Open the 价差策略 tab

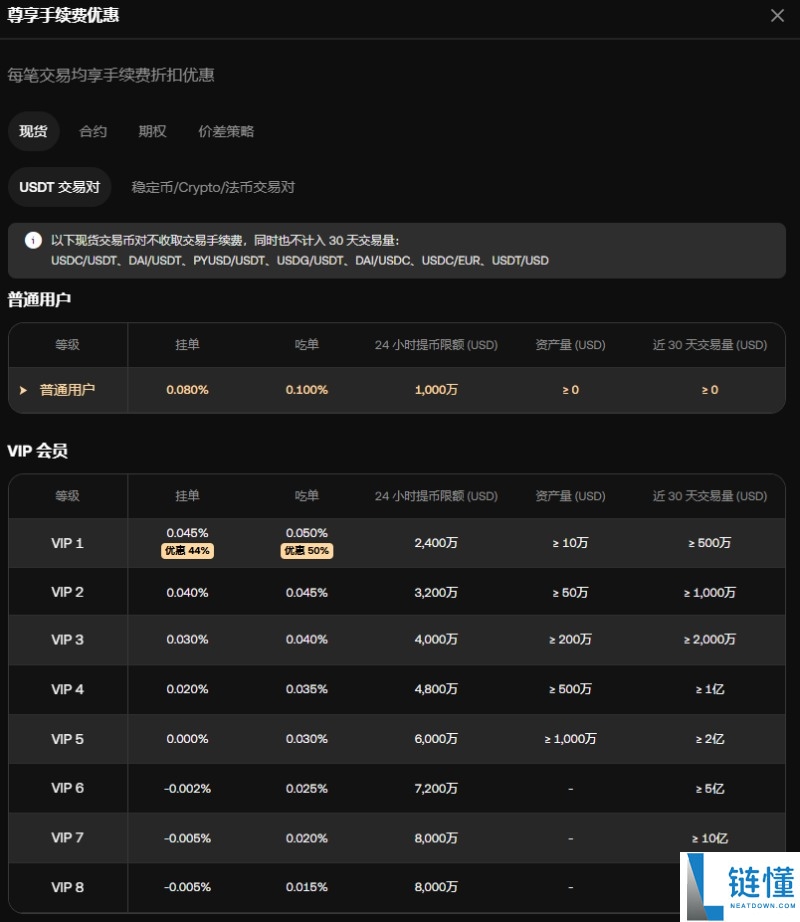pyautogui.click(x=226, y=131)
